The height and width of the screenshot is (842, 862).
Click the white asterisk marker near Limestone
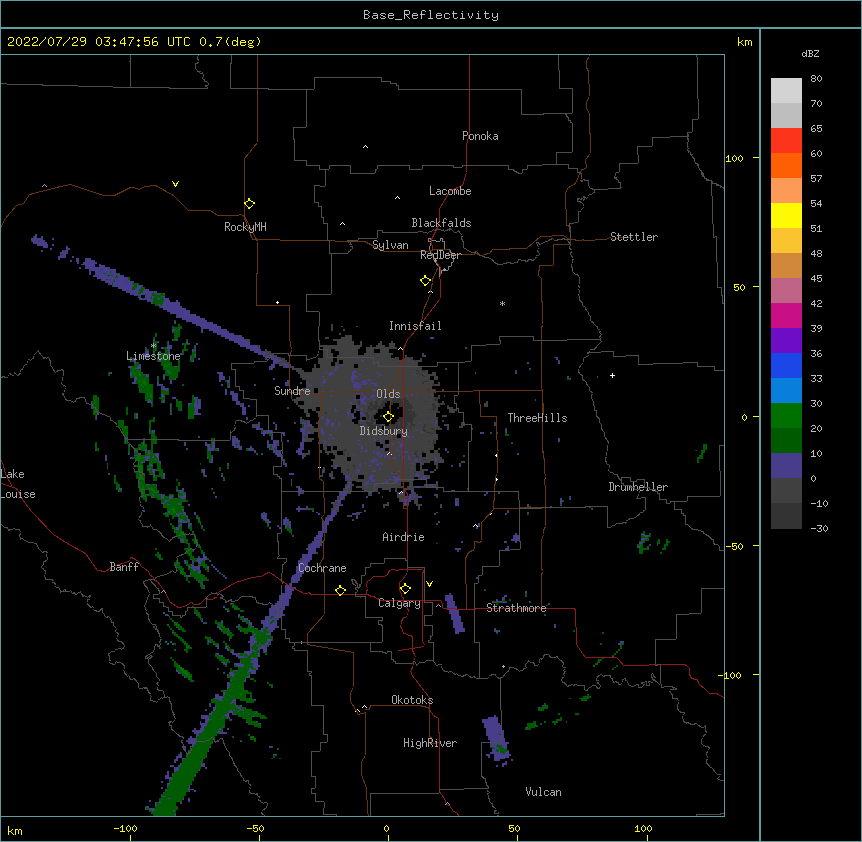[x=153, y=346]
